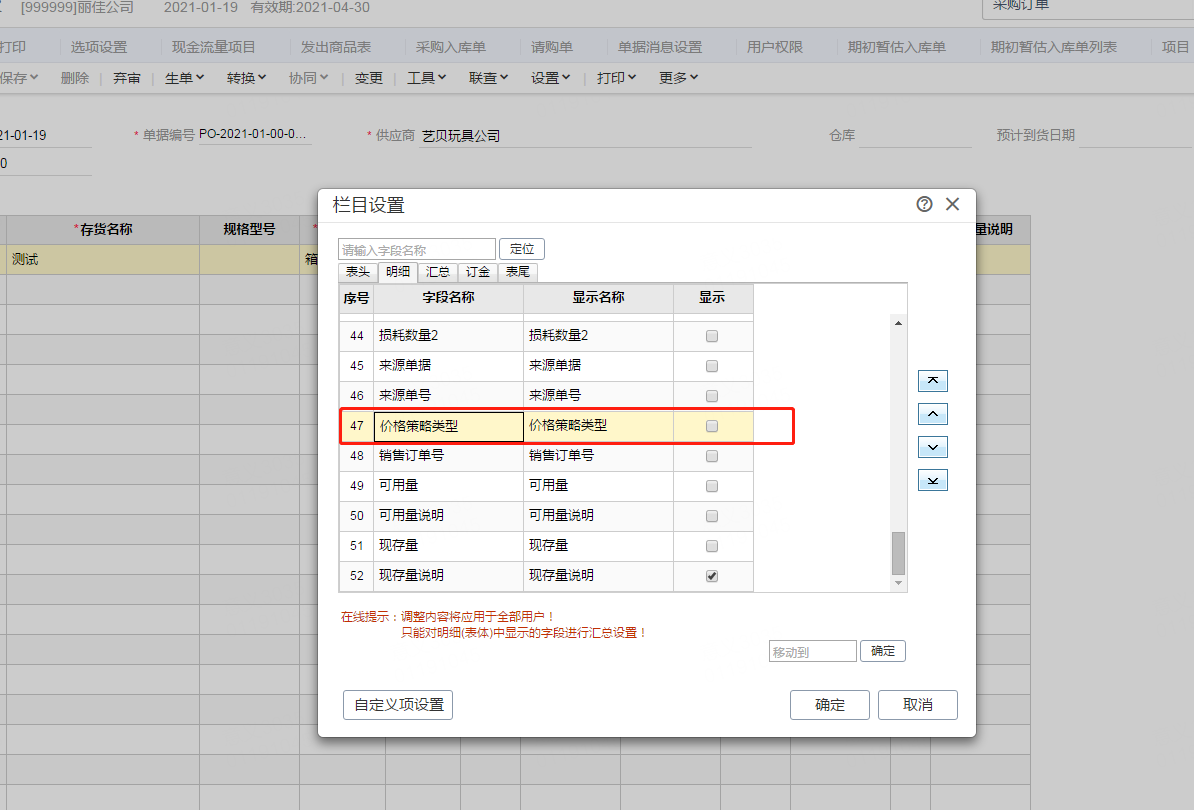
Task: Switch to the 汇总 tab
Action: tap(438, 272)
